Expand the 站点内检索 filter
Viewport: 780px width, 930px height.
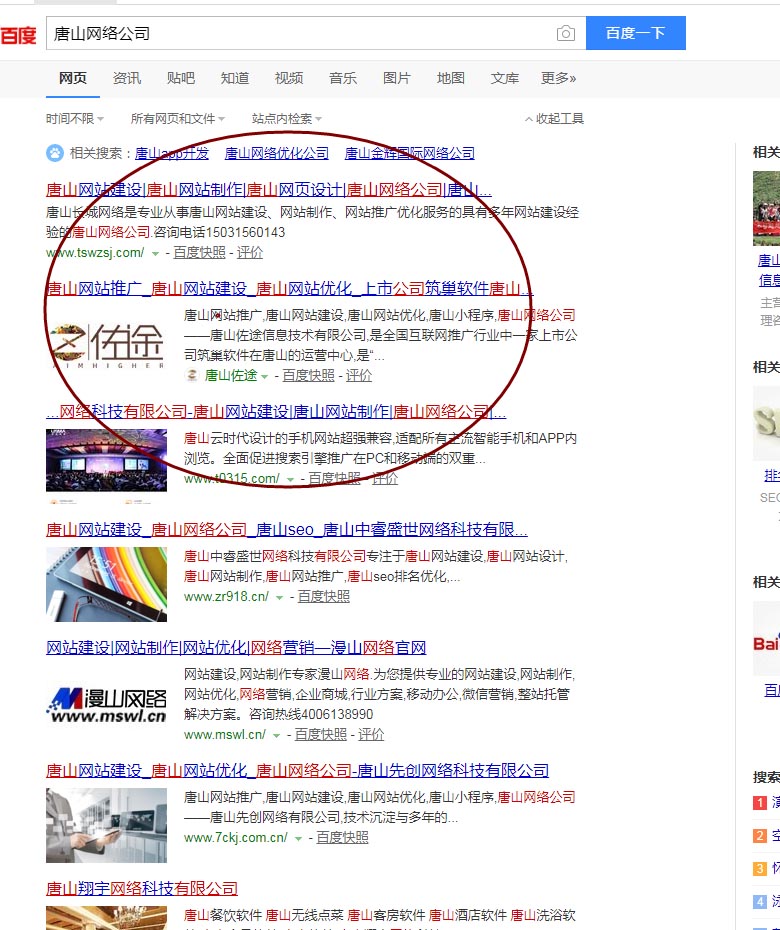(x=287, y=119)
